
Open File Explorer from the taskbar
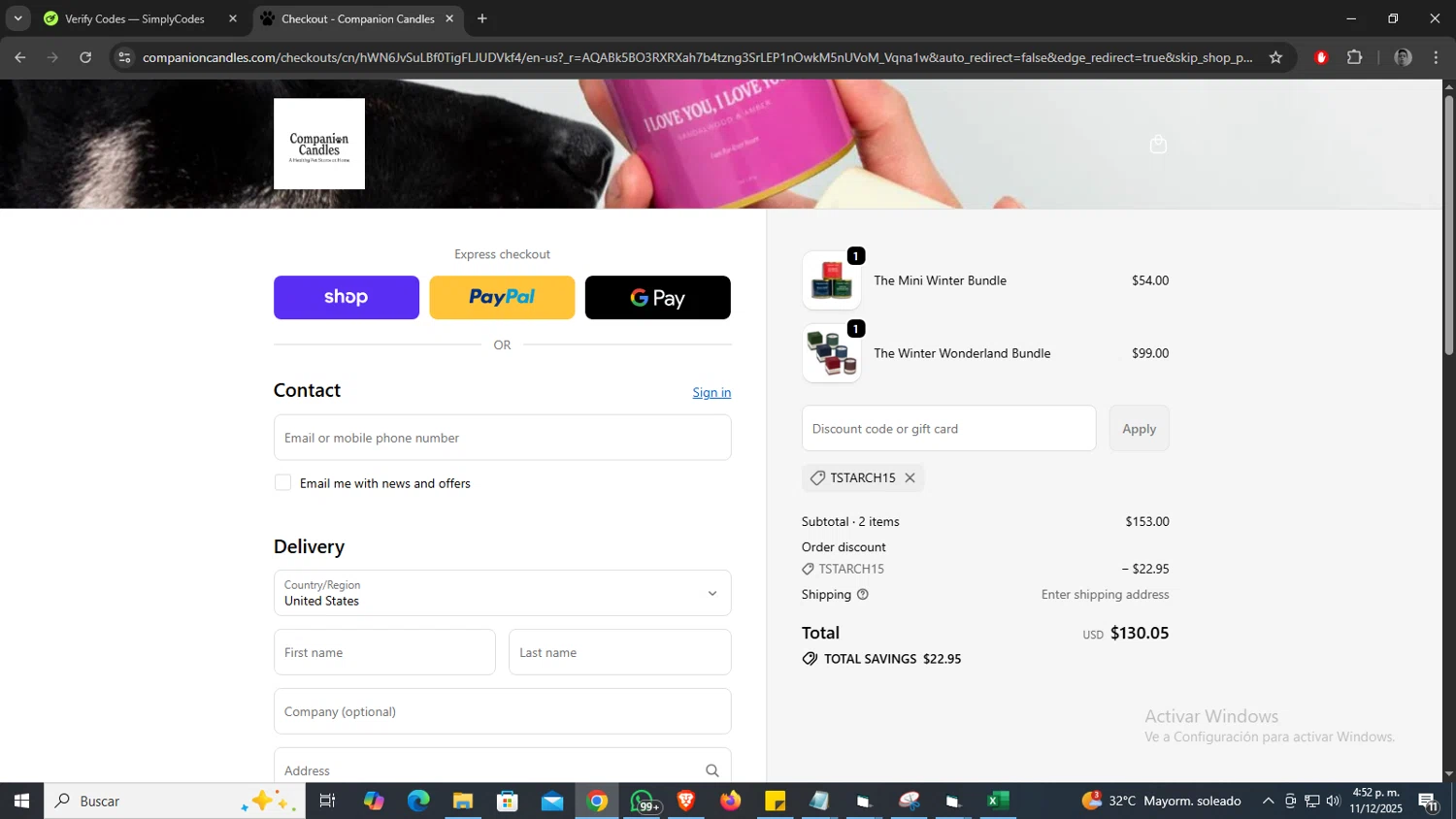(x=463, y=801)
